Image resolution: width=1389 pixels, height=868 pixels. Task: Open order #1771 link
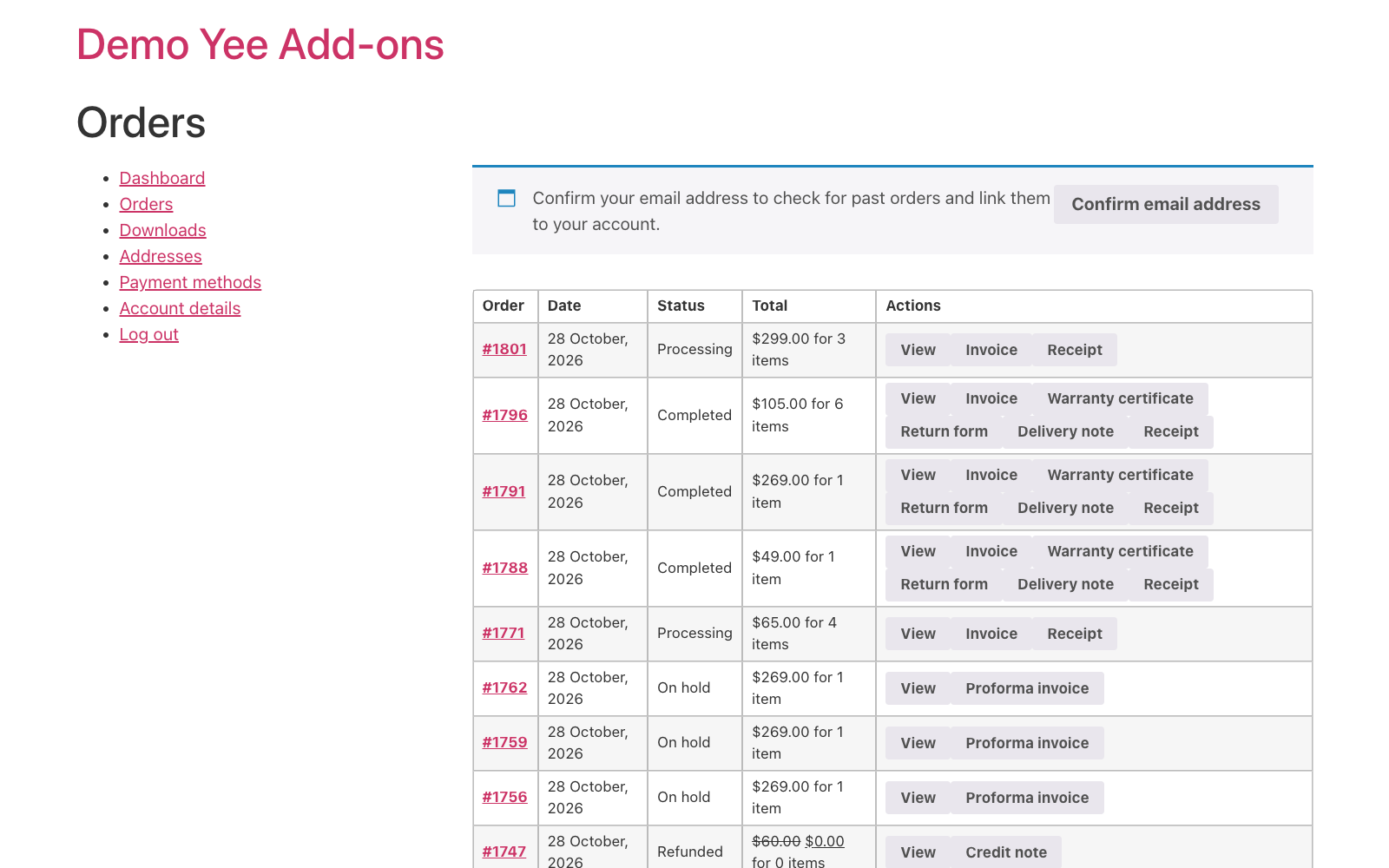pyautogui.click(x=504, y=633)
